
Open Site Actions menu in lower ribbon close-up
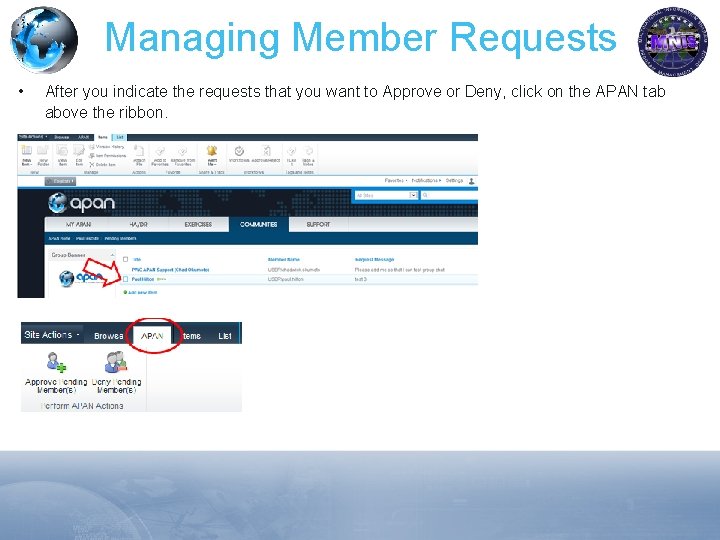point(52,335)
